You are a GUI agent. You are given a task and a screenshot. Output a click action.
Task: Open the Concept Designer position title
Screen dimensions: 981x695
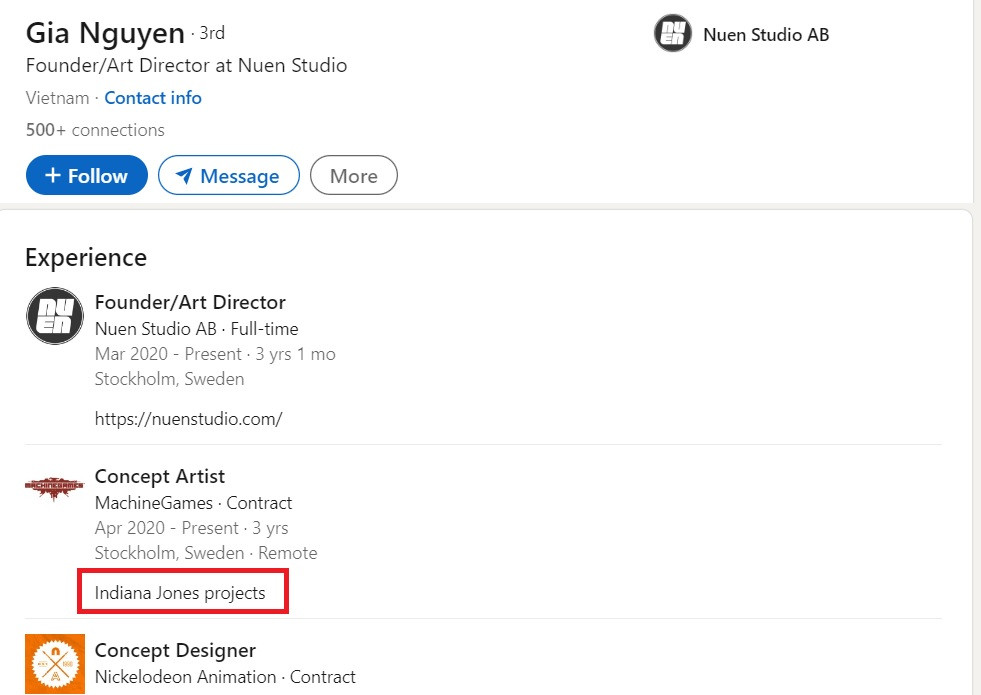click(x=175, y=651)
